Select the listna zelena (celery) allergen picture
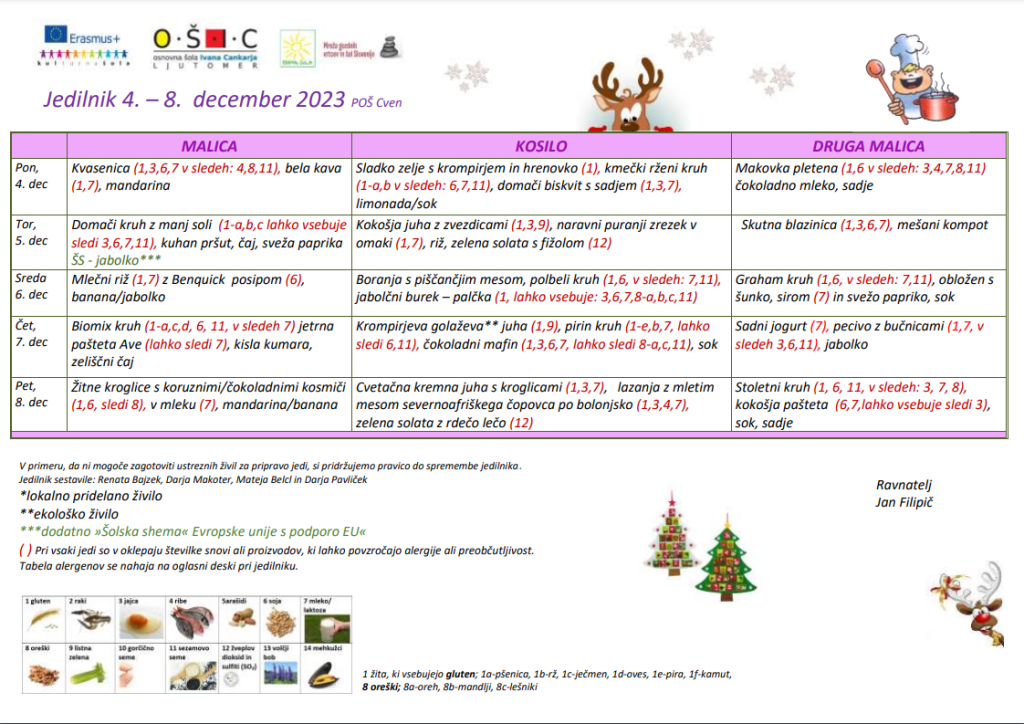Image resolution: width=1024 pixels, height=724 pixels. tap(91, 668)
